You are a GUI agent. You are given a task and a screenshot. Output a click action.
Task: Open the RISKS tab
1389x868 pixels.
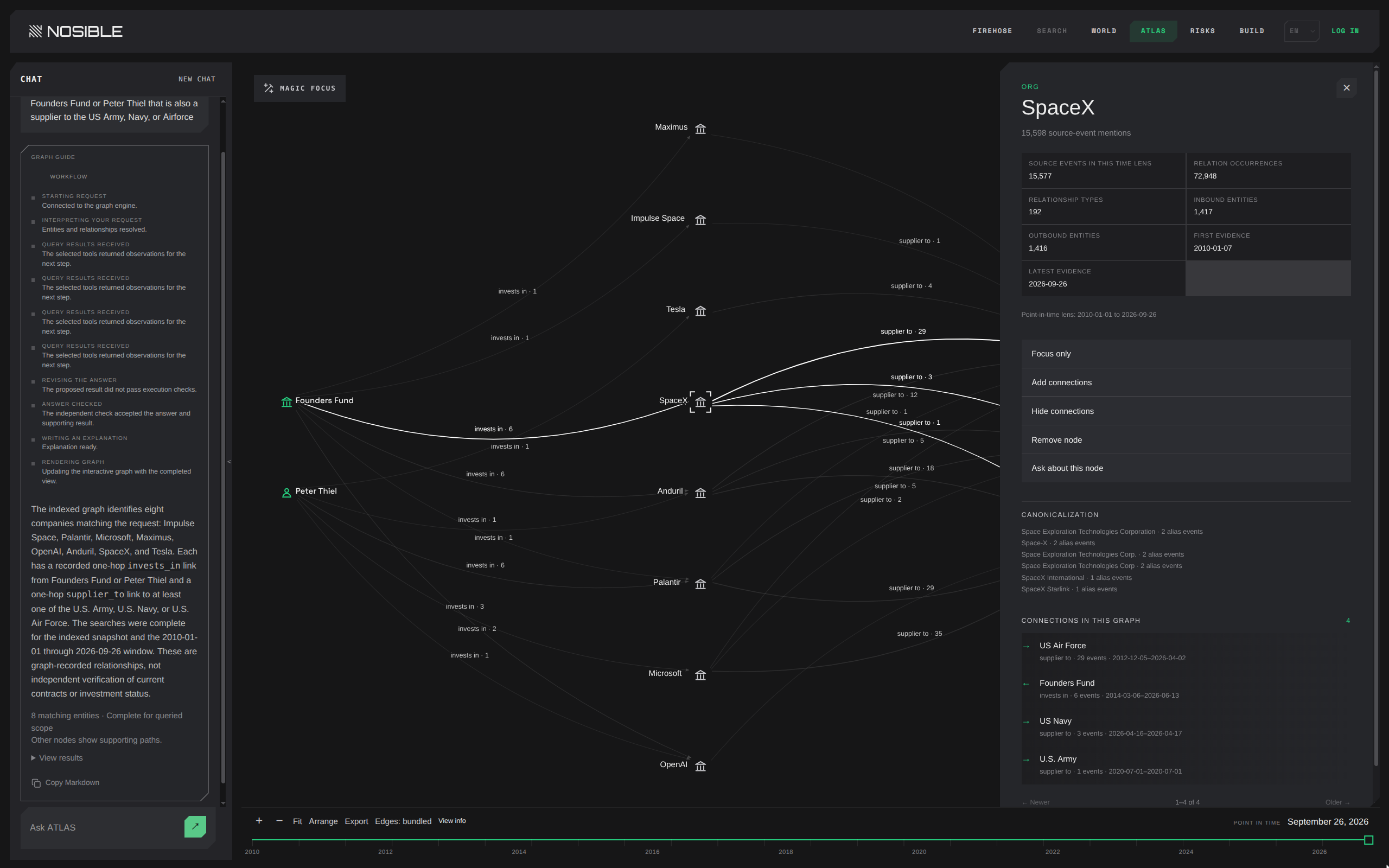click(x=1202, y=31)
